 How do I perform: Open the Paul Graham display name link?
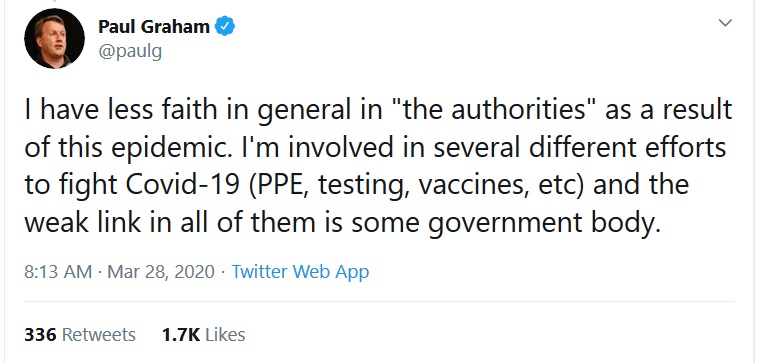click(154, 27)
